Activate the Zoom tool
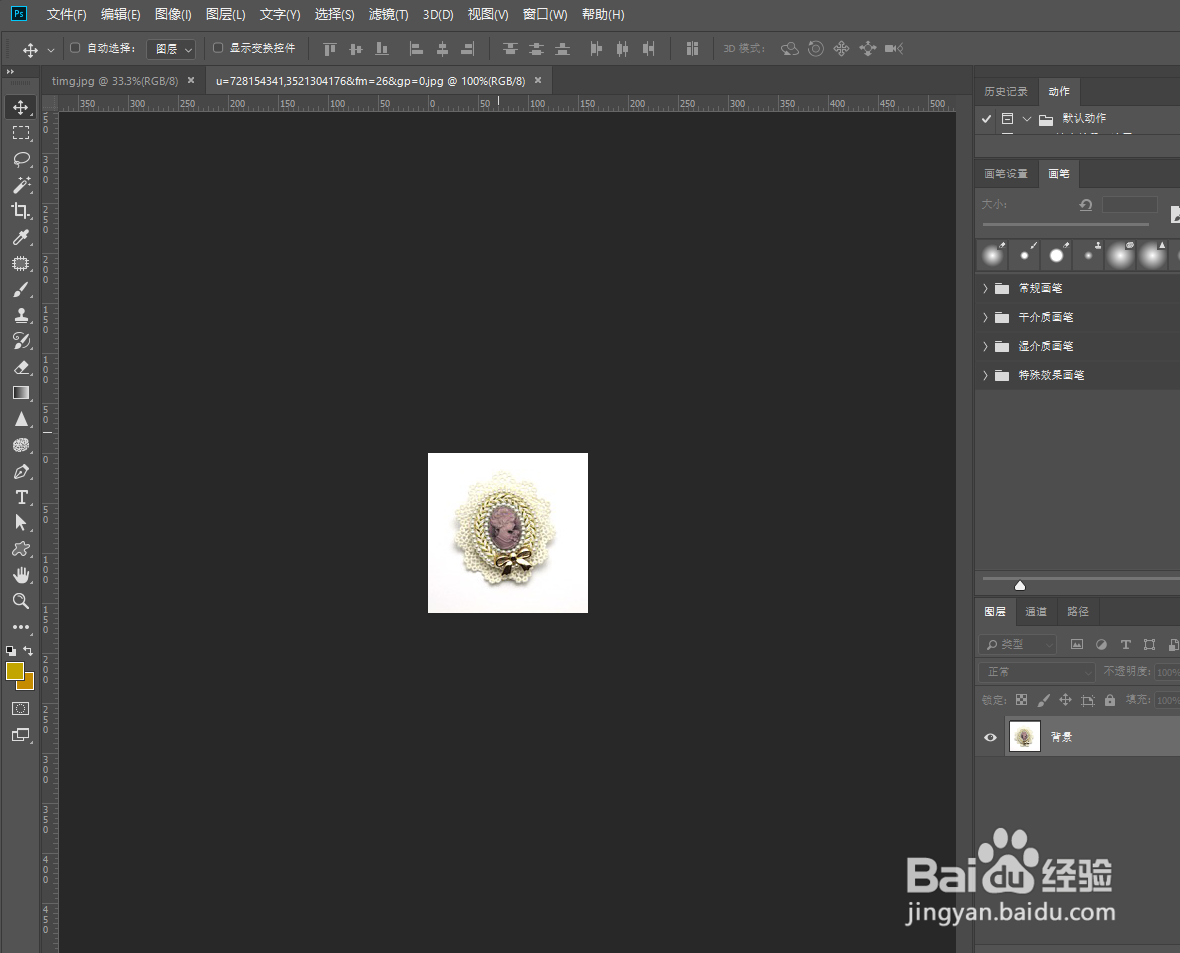 [x=22, y=601]
